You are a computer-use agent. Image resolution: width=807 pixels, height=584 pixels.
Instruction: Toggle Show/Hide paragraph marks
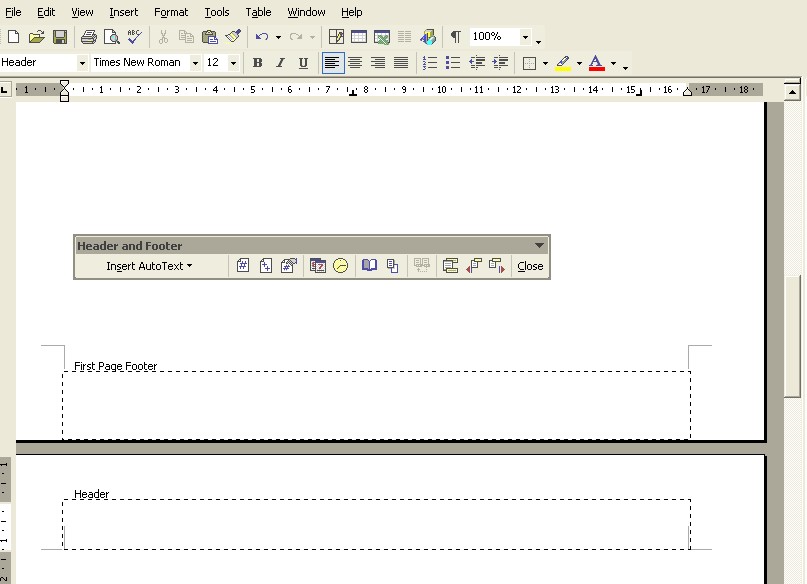456,37
